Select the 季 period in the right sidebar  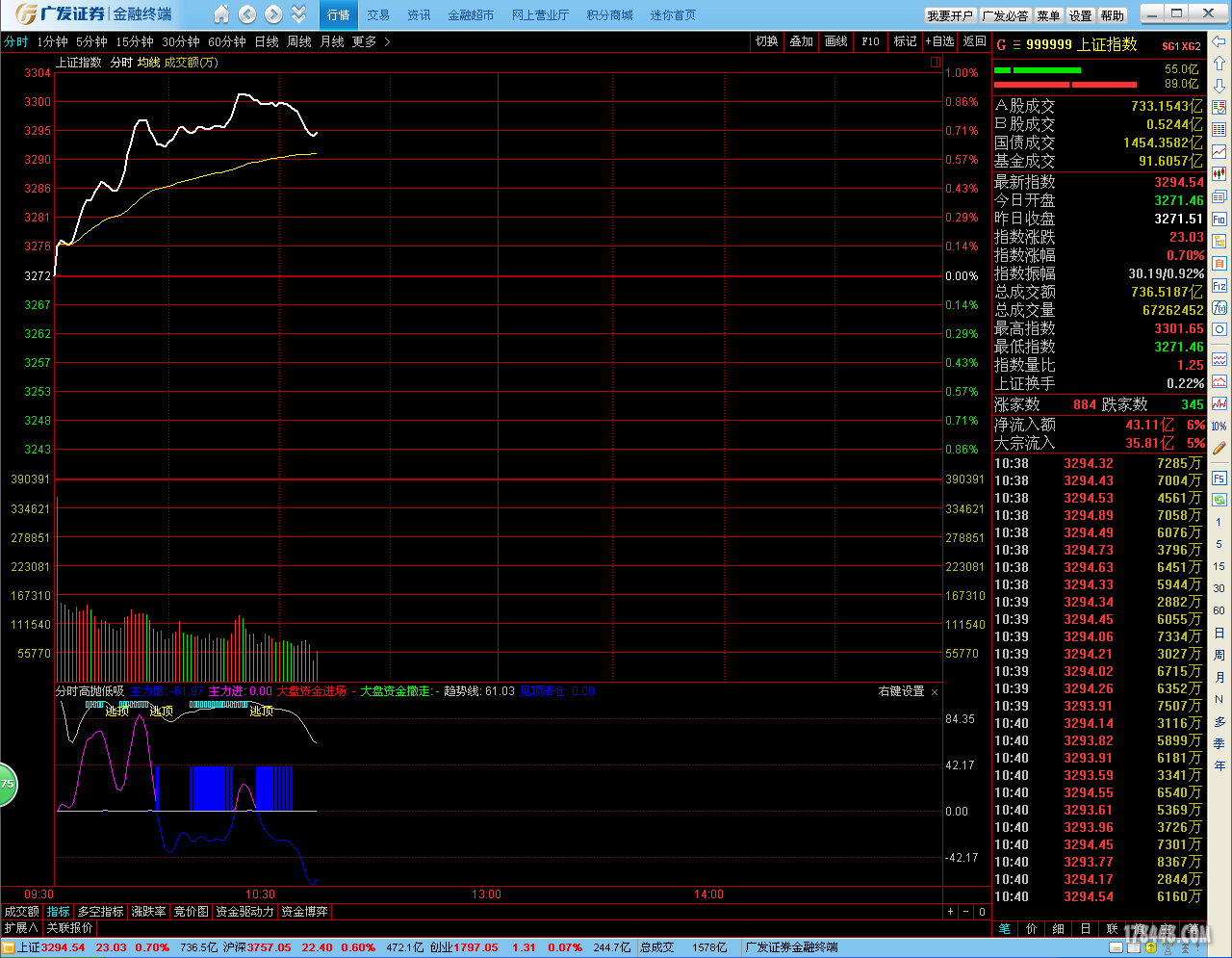[1219, 743]
